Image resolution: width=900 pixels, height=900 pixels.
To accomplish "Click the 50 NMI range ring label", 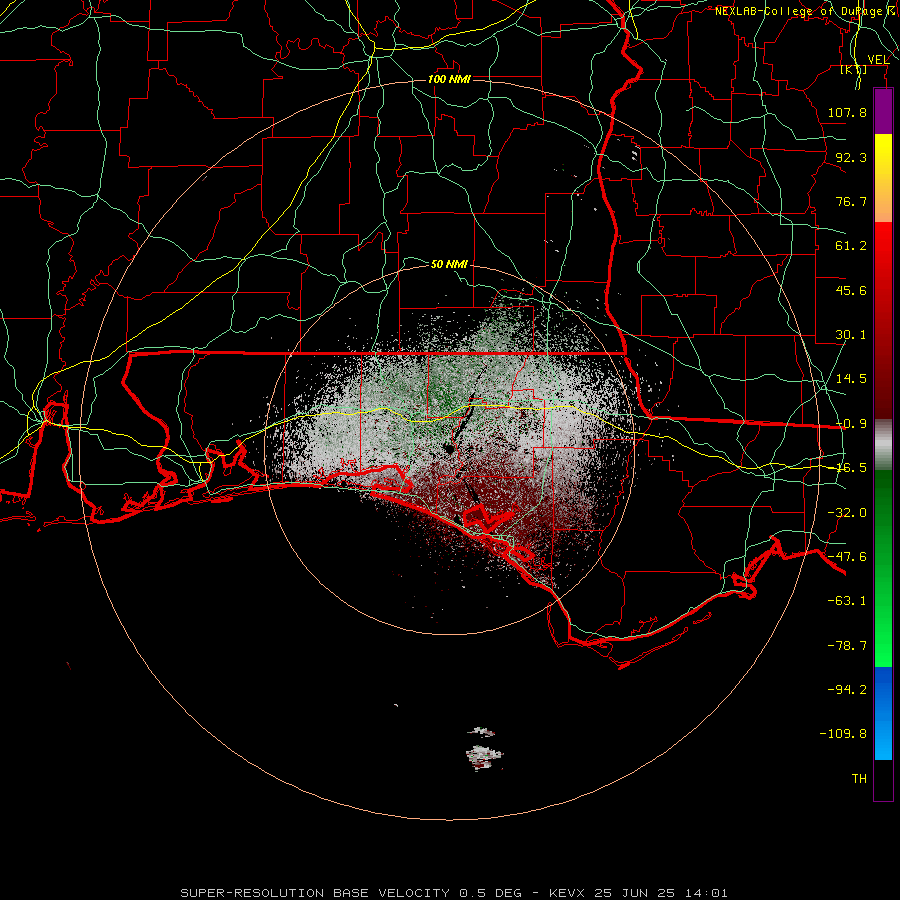I will [449, 264].
